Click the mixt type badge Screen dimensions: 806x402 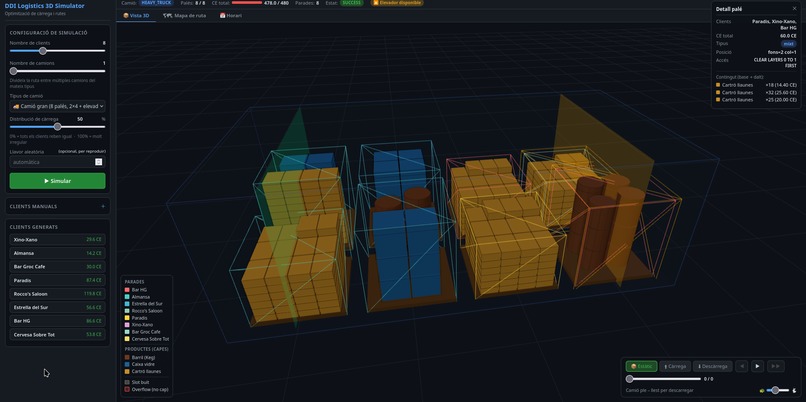pyautogui.click(x=790, y=44)
